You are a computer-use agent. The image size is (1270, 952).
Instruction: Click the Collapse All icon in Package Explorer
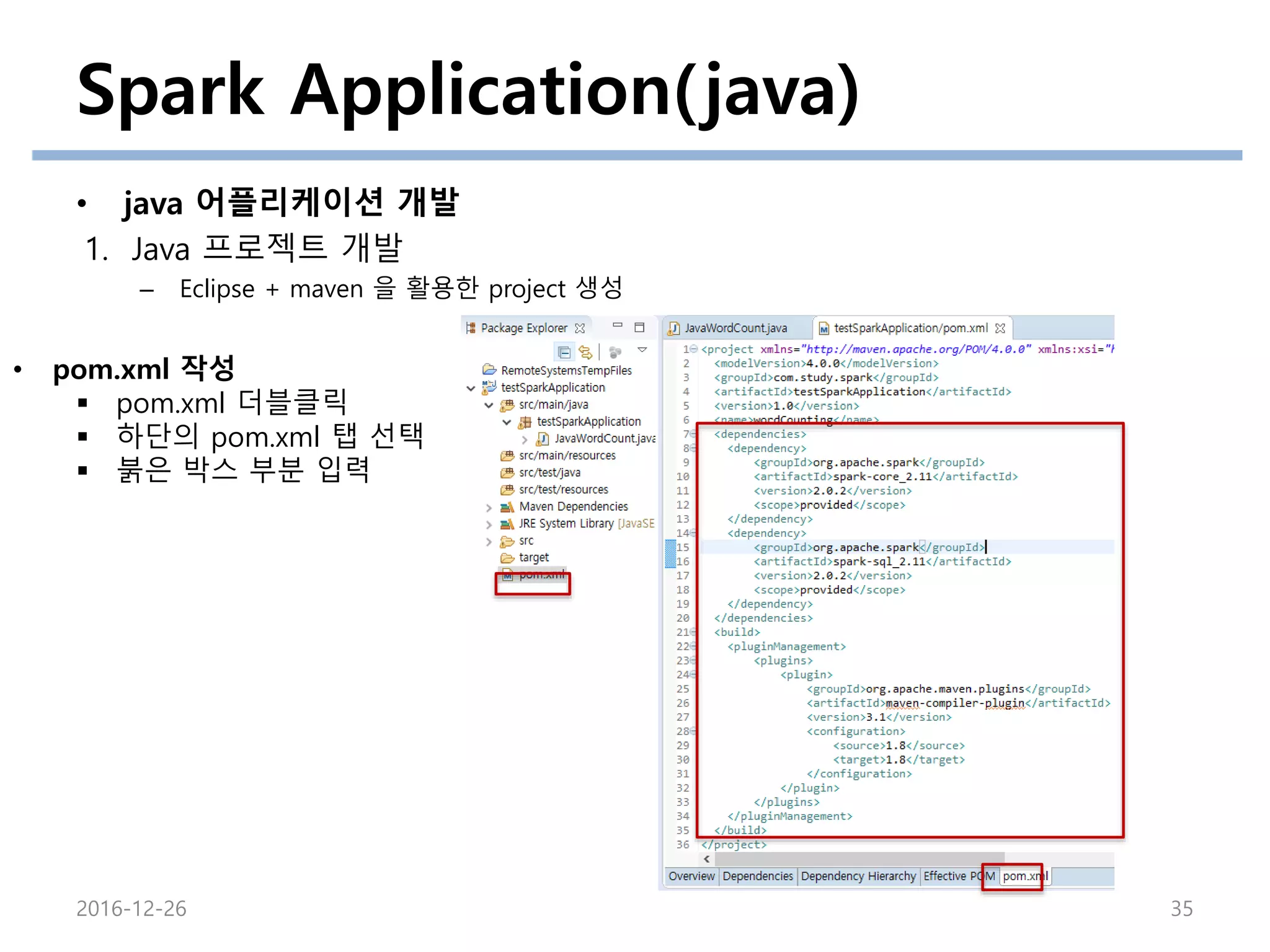coord(564,352)
